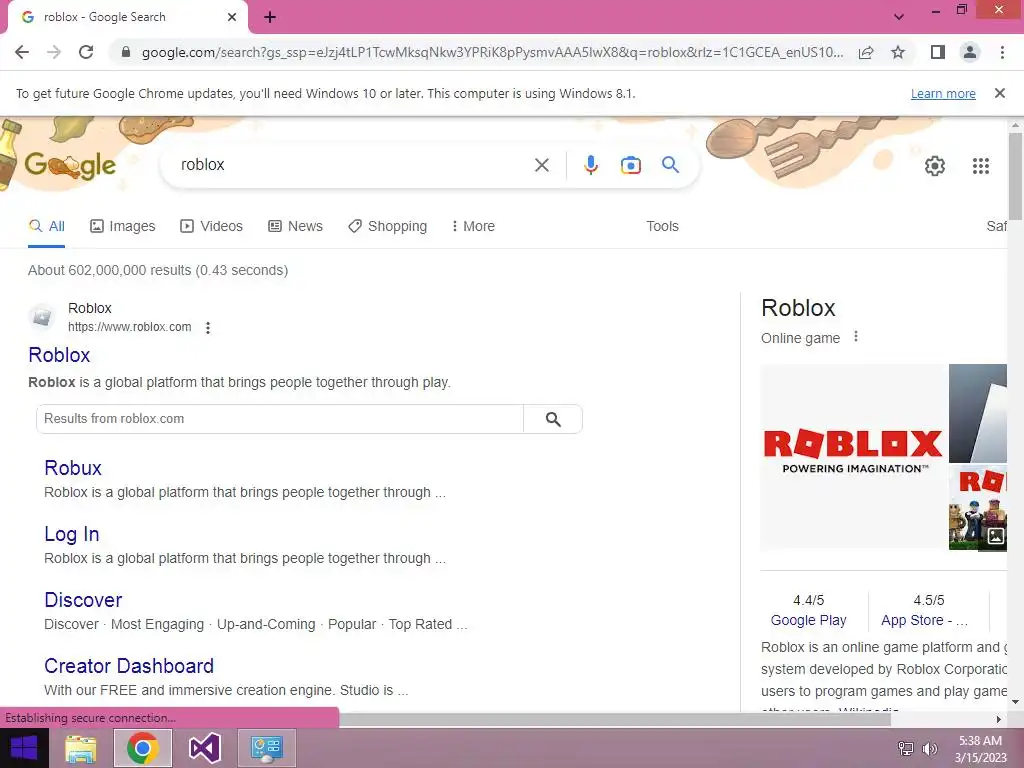Click the forward navigation arrow
1024x768 pixels.
54,52
